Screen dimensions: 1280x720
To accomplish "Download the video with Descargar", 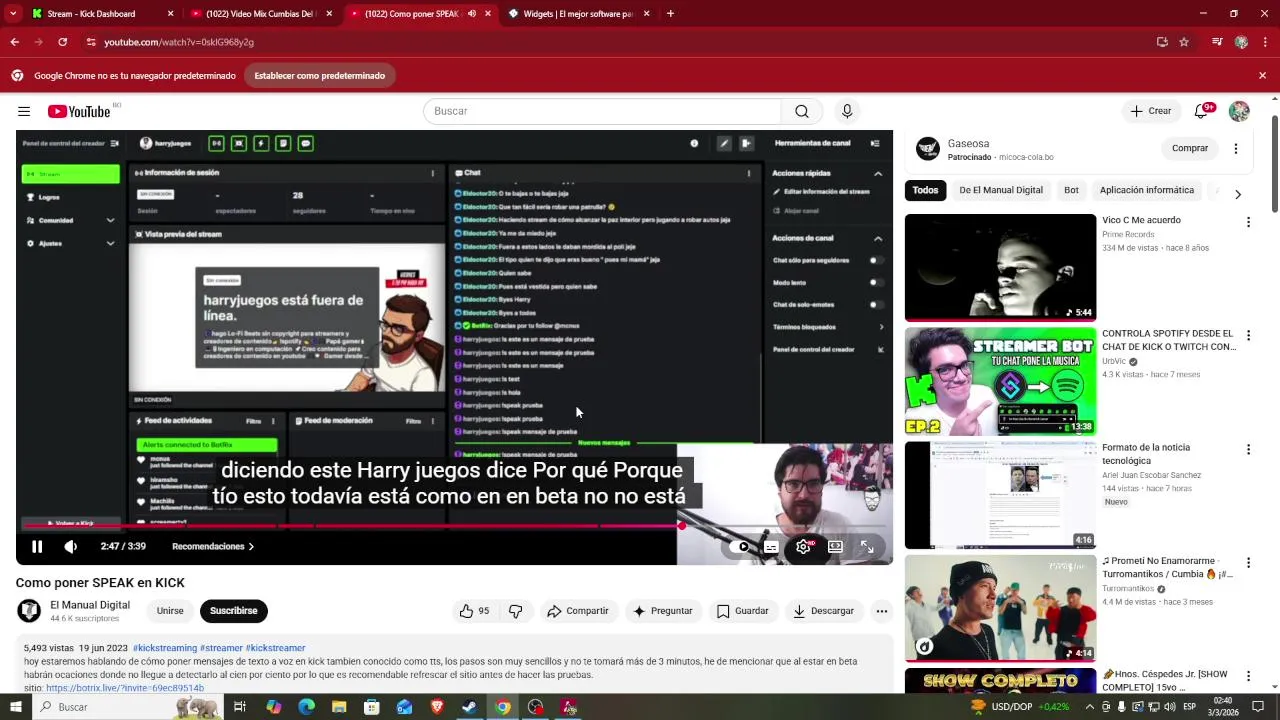I will point(823,611).
